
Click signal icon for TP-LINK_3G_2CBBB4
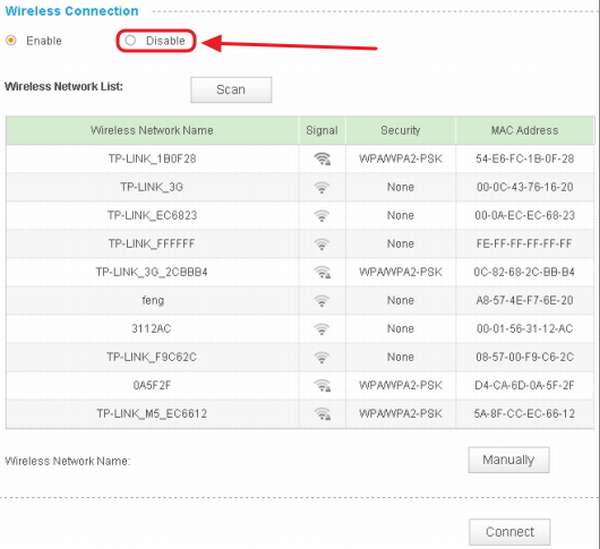(322, 272)
